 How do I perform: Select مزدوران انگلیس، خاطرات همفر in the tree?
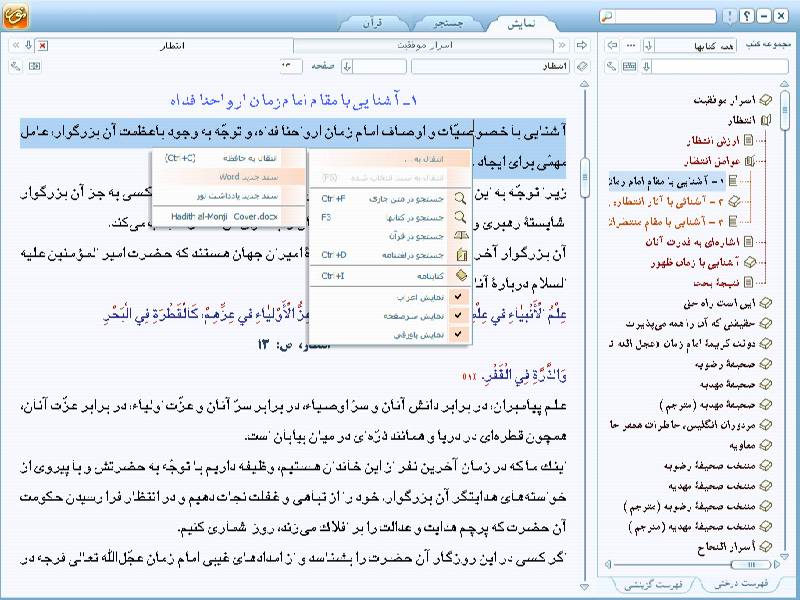tap(683, 424)
